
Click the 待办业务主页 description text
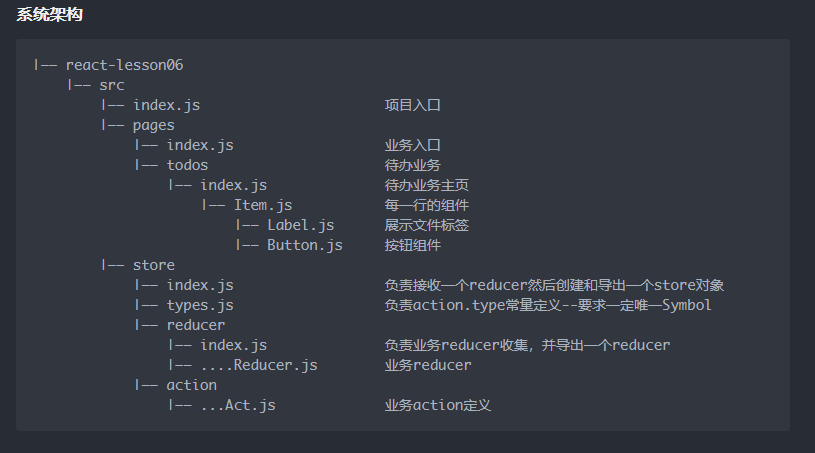point(427,185)
